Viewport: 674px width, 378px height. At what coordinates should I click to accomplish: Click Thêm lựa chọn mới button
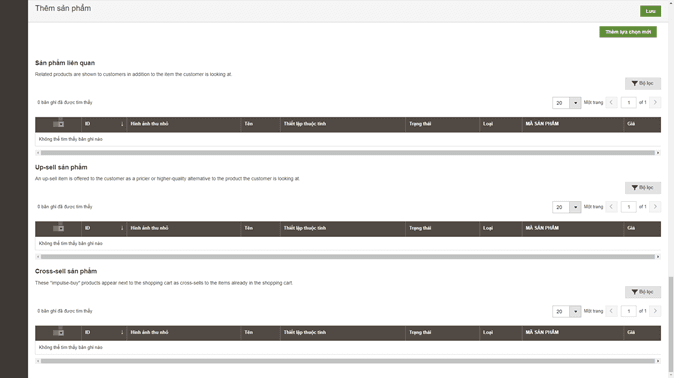(628, 32)
